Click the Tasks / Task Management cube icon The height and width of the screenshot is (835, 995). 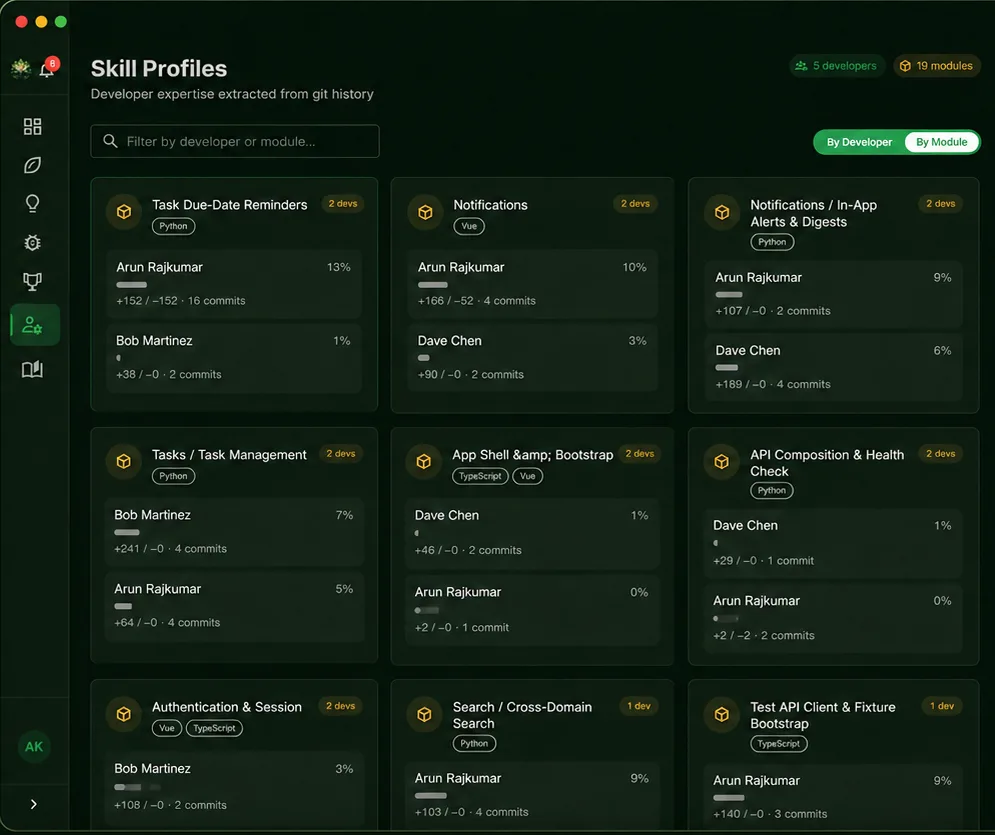tap(124, 461)
